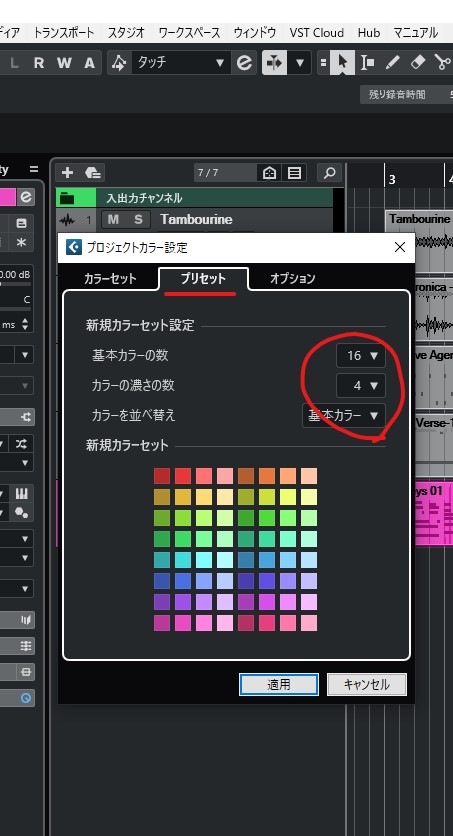453x836 pixels.
Task: Click the drum map dots icon in inspector
Action: coord(21,513)
